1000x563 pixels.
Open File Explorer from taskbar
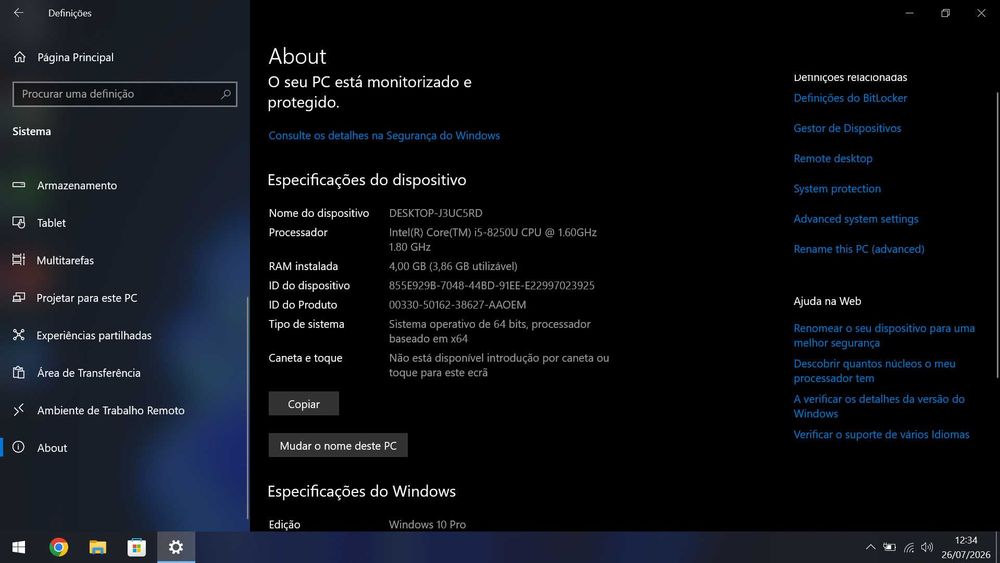point(98,547)
